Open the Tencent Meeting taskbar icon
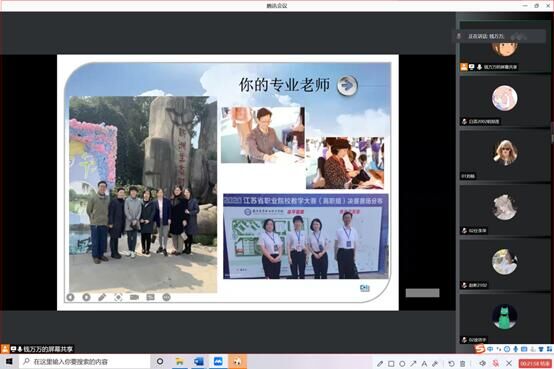The height and width of the screenshot is (369, 554). point(218,362)
